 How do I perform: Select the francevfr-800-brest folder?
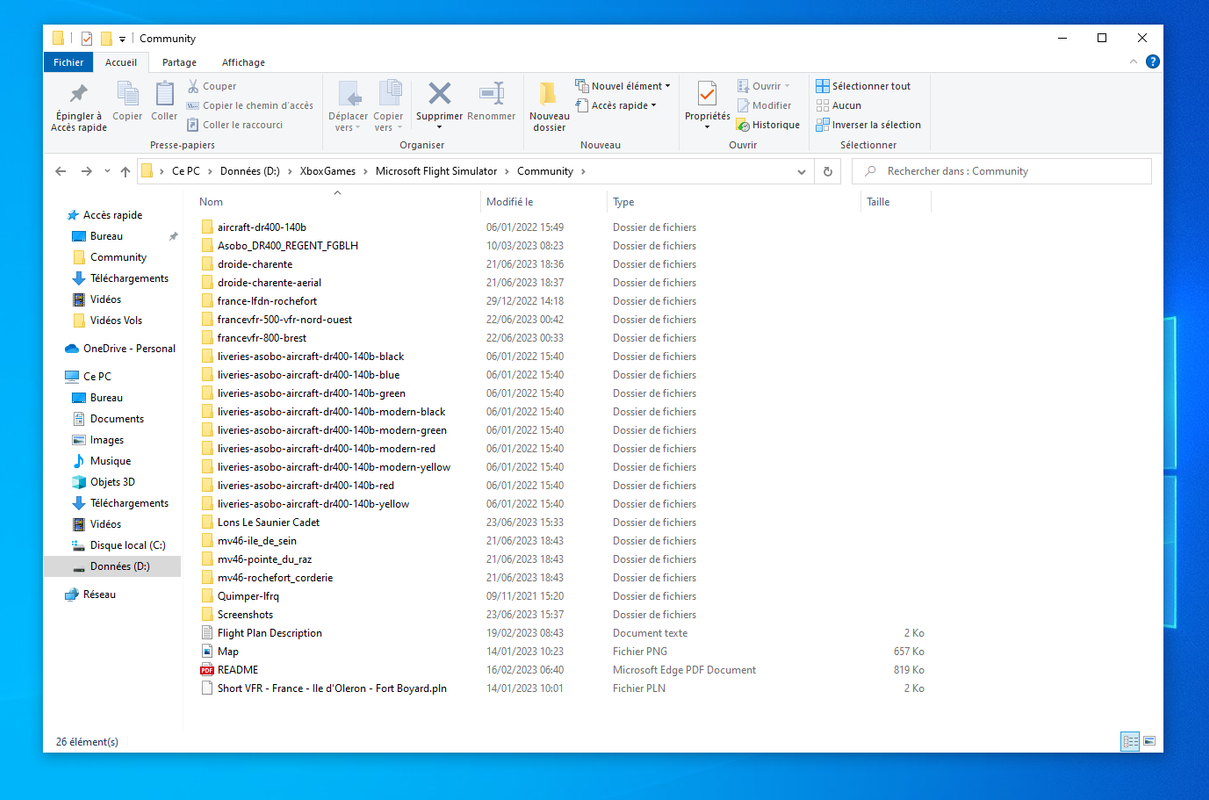pyautogui.click(x=261, y=338)
